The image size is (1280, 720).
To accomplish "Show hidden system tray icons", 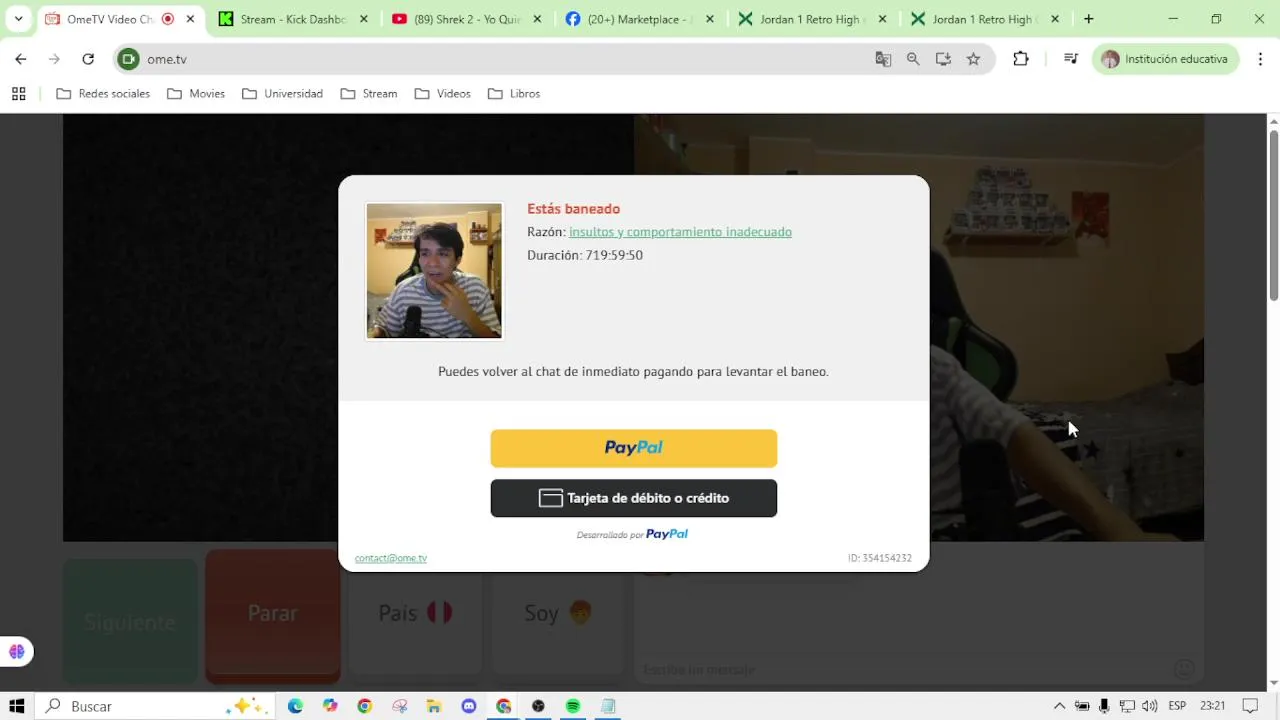I will point(1060,706).
